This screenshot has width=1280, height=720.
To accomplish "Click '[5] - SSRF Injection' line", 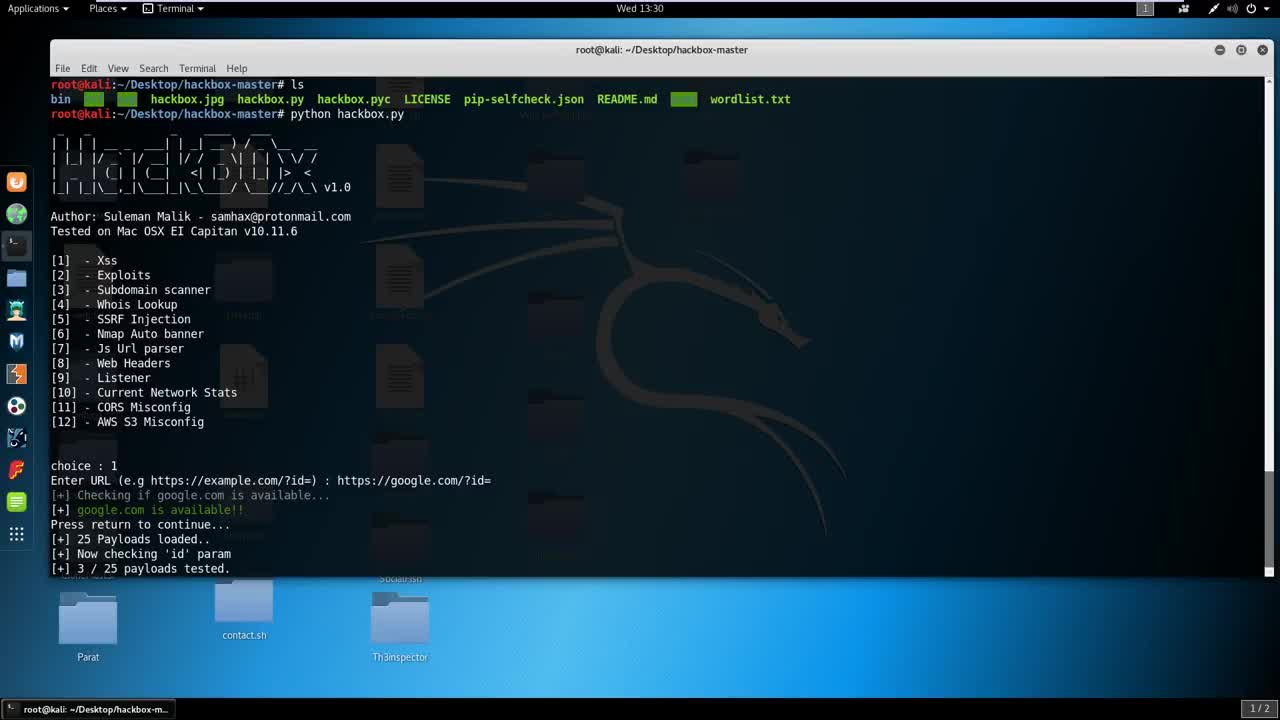I will (x=121, y=319).
